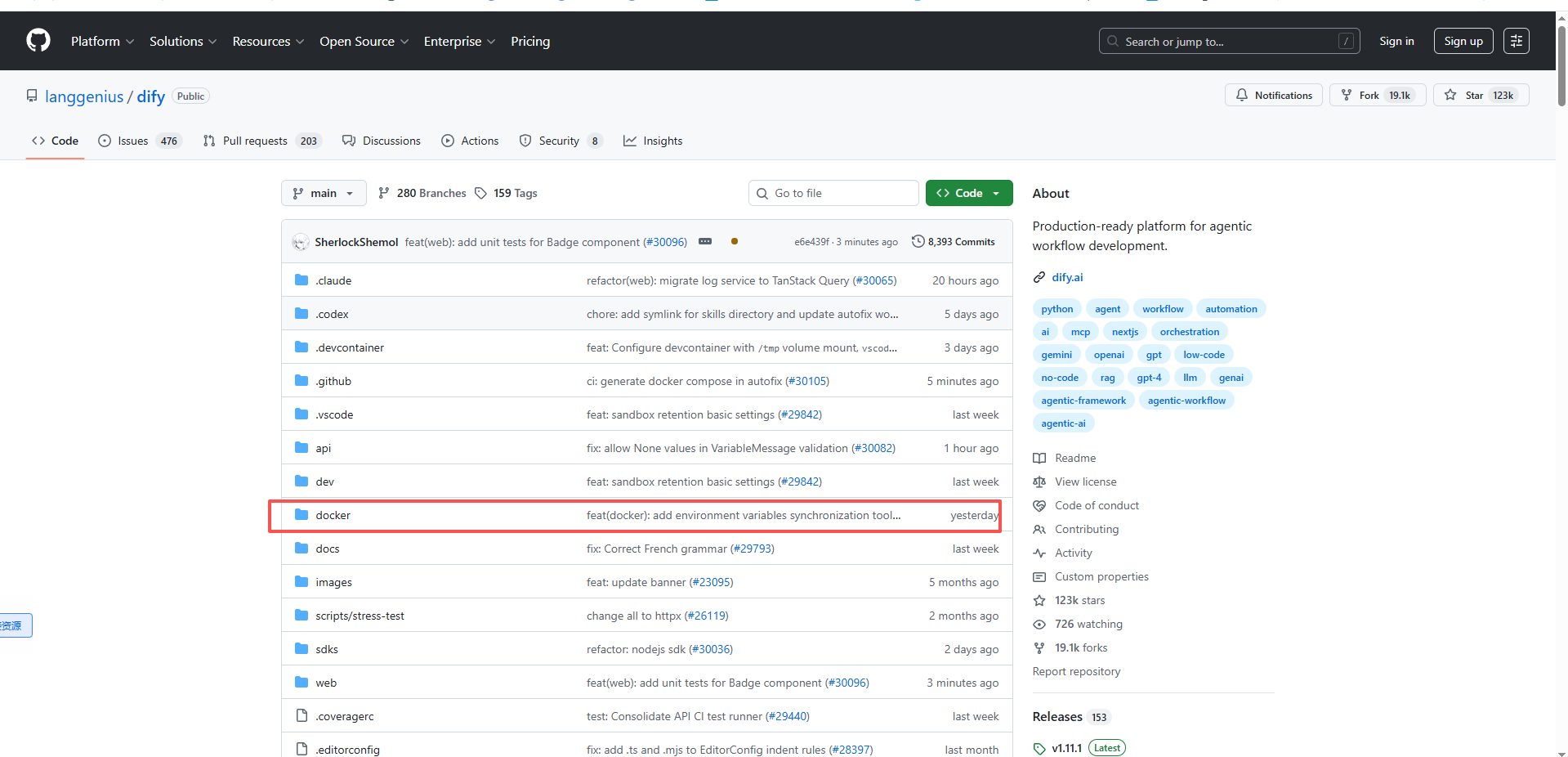Viewport: 1568px width, 757px height.
Task: Open the dify repository link
Action: [151, 96]
